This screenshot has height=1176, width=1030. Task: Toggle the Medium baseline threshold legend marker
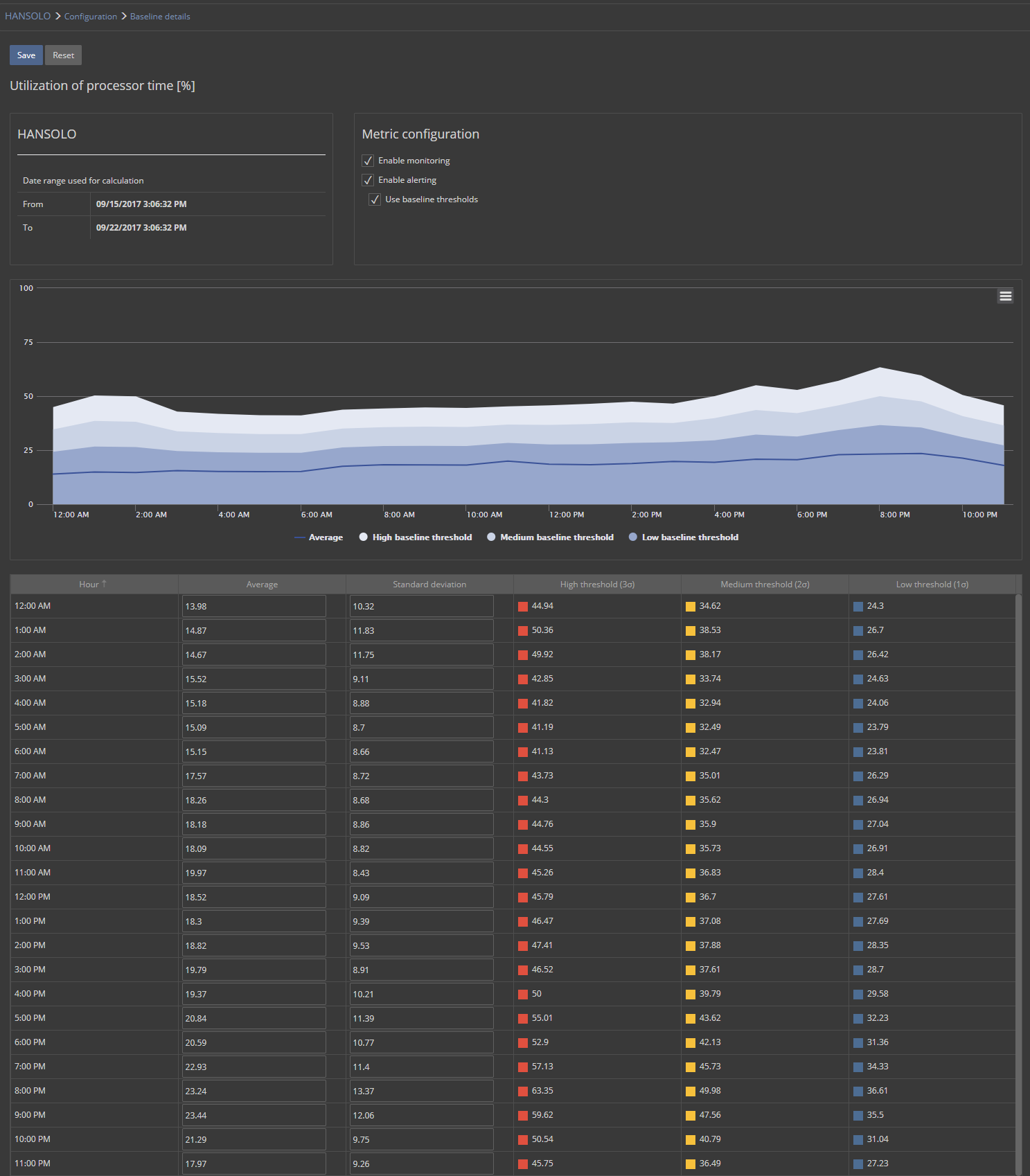[x=491, y=537]
